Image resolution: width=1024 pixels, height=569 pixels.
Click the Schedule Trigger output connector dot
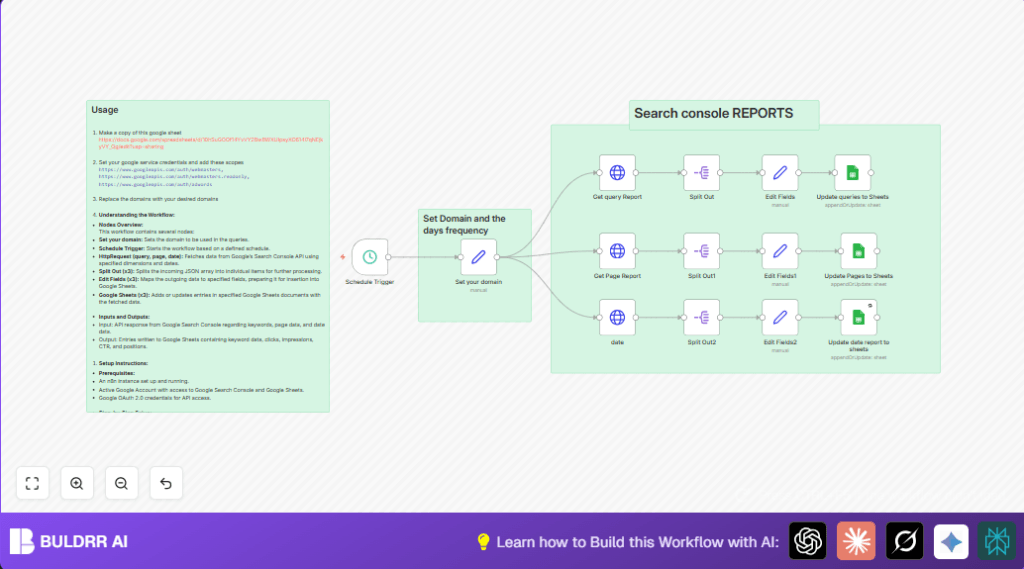pyautogui.click(x=388, y=257)
